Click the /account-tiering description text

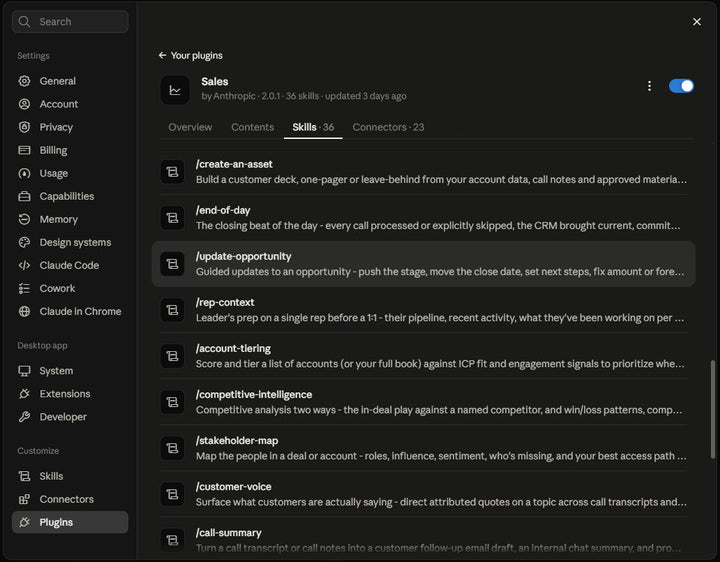tap(440, 364)
